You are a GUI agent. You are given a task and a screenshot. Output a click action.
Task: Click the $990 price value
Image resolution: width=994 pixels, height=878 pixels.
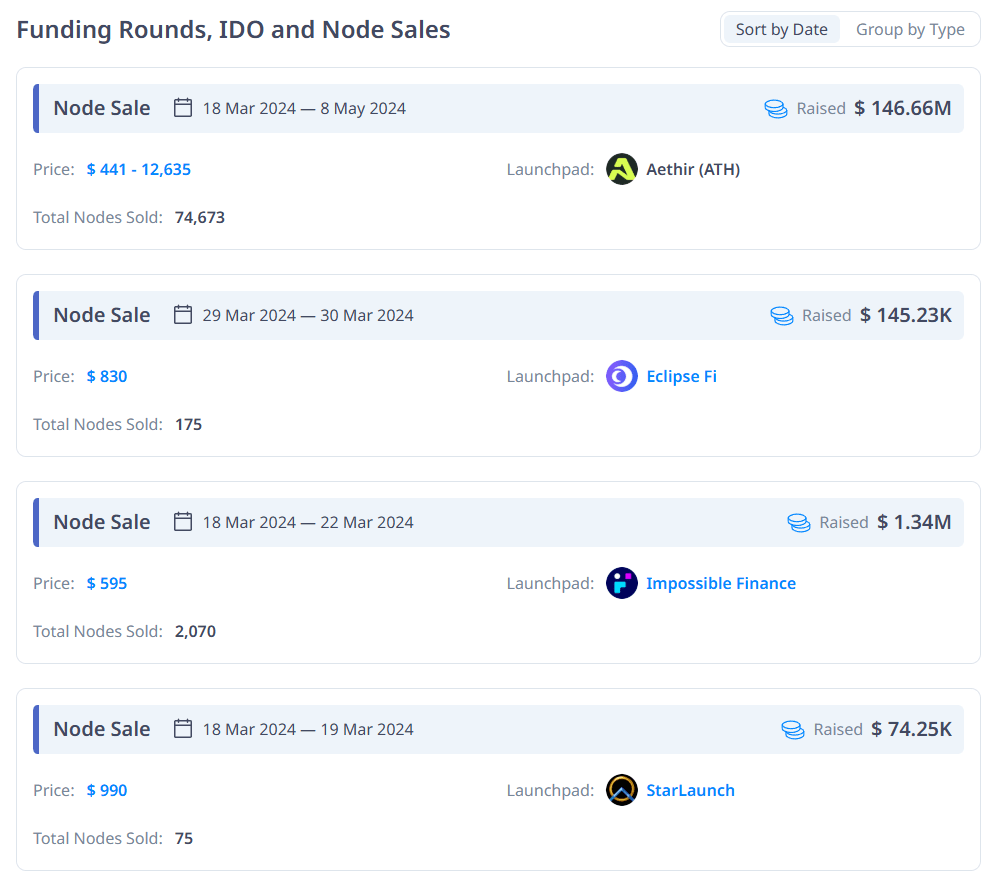click(x=107, y=790)
